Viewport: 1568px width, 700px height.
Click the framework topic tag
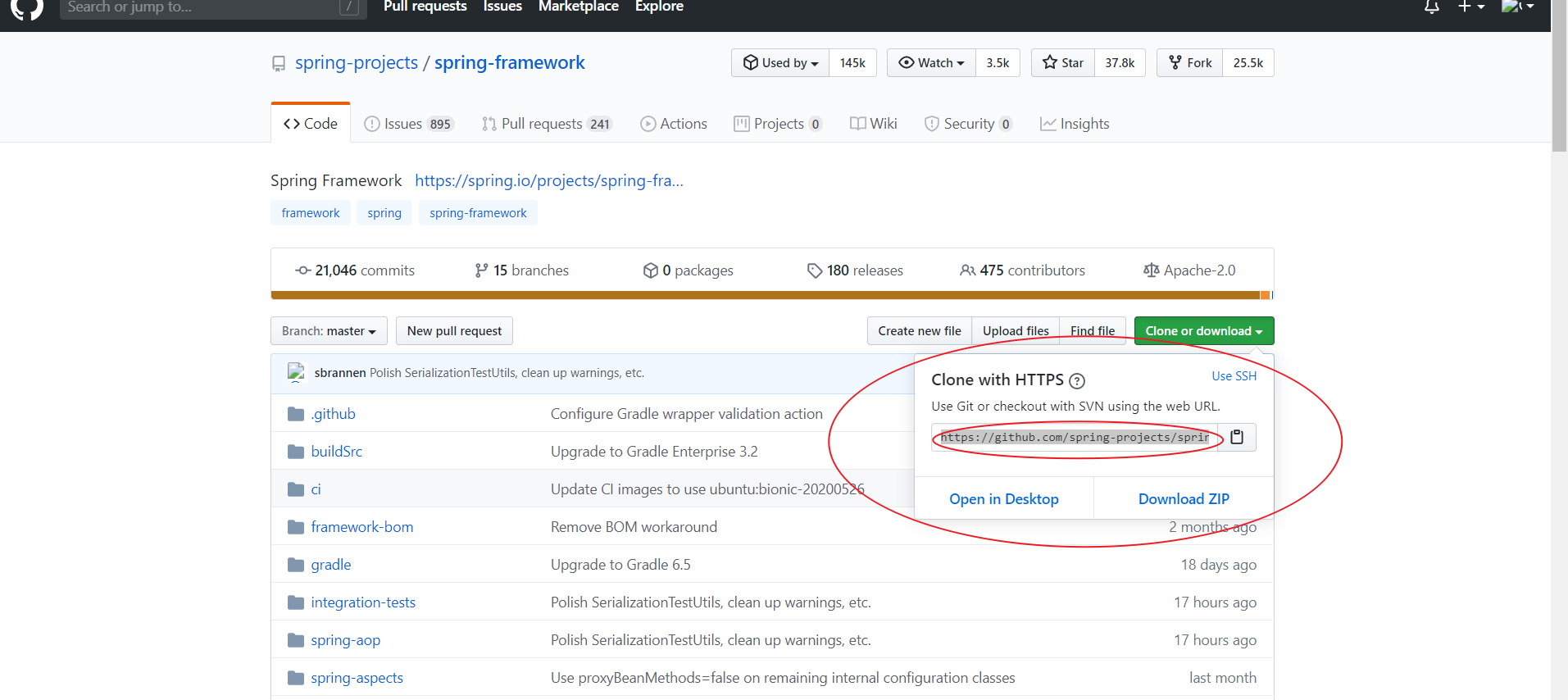pos(311,213)
